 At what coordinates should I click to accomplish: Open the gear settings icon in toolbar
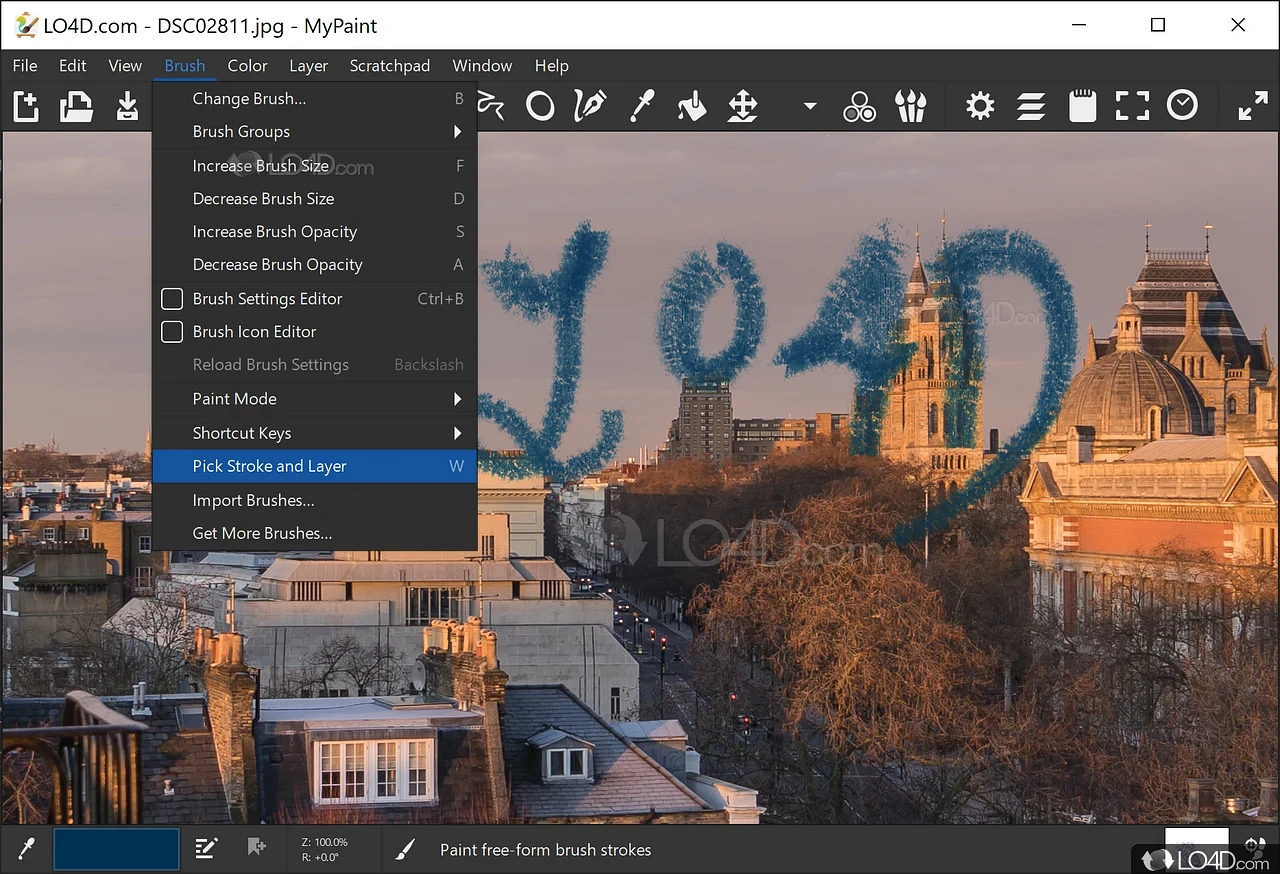pos(980,105)
